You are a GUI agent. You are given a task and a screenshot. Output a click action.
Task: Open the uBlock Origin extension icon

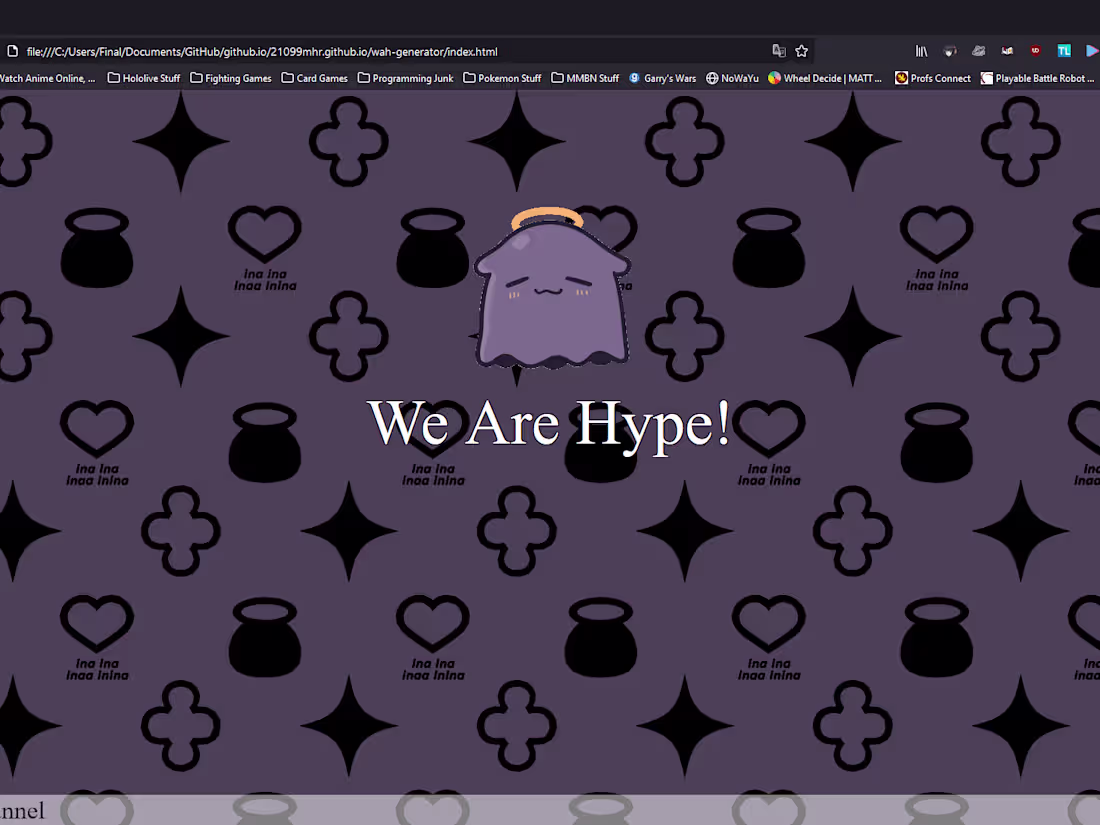click(1035, 50)
